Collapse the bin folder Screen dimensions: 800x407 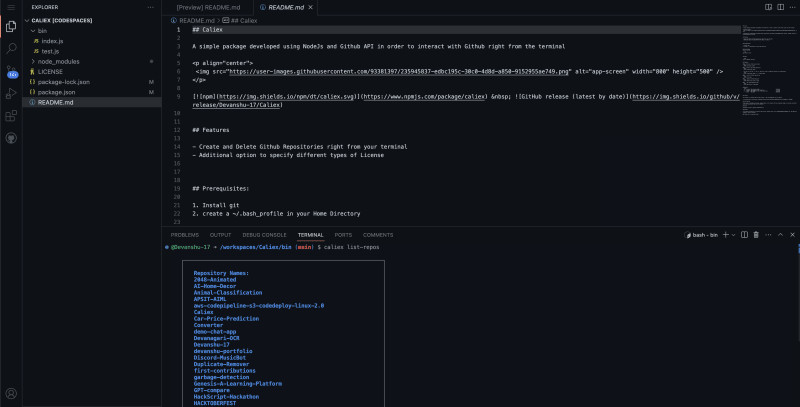tap(92, 31)
